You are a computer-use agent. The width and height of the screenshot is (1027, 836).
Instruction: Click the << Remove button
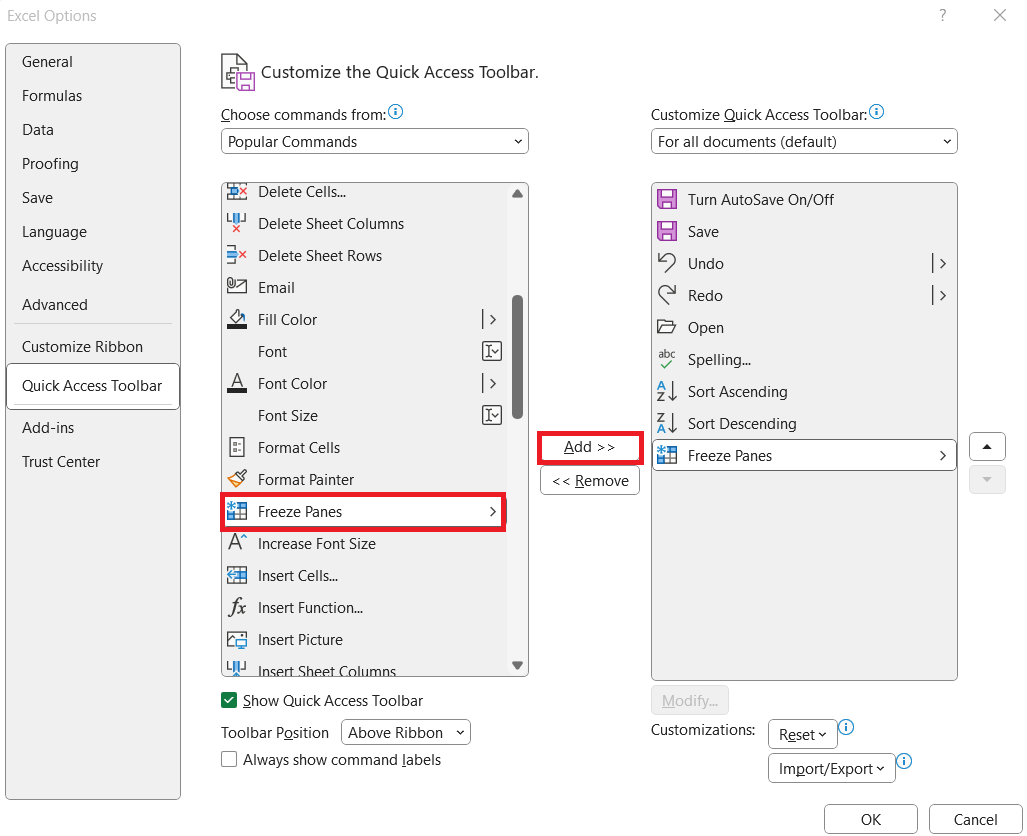point(590,481)
